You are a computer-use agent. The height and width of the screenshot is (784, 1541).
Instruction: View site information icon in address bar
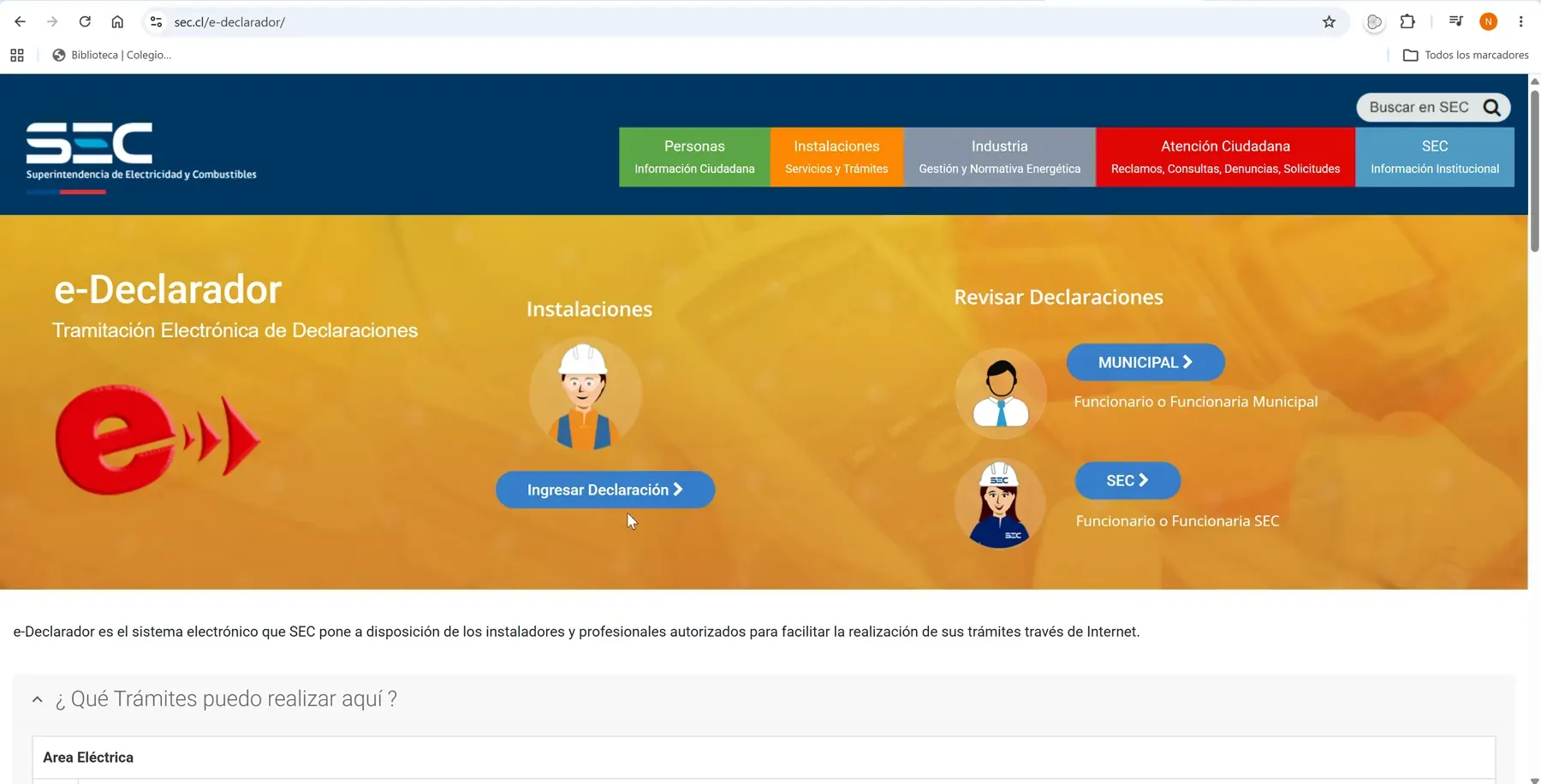tap(156, 21)
